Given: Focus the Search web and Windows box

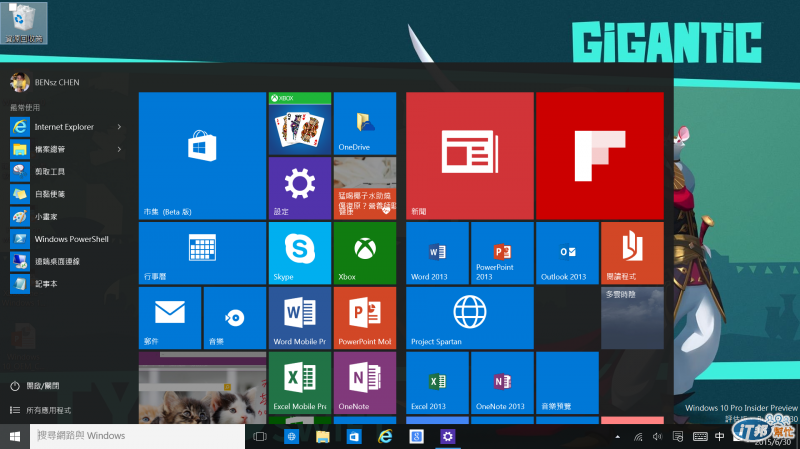Looking at the screenshot, I should pyautogui.click(x=138, y=437).
